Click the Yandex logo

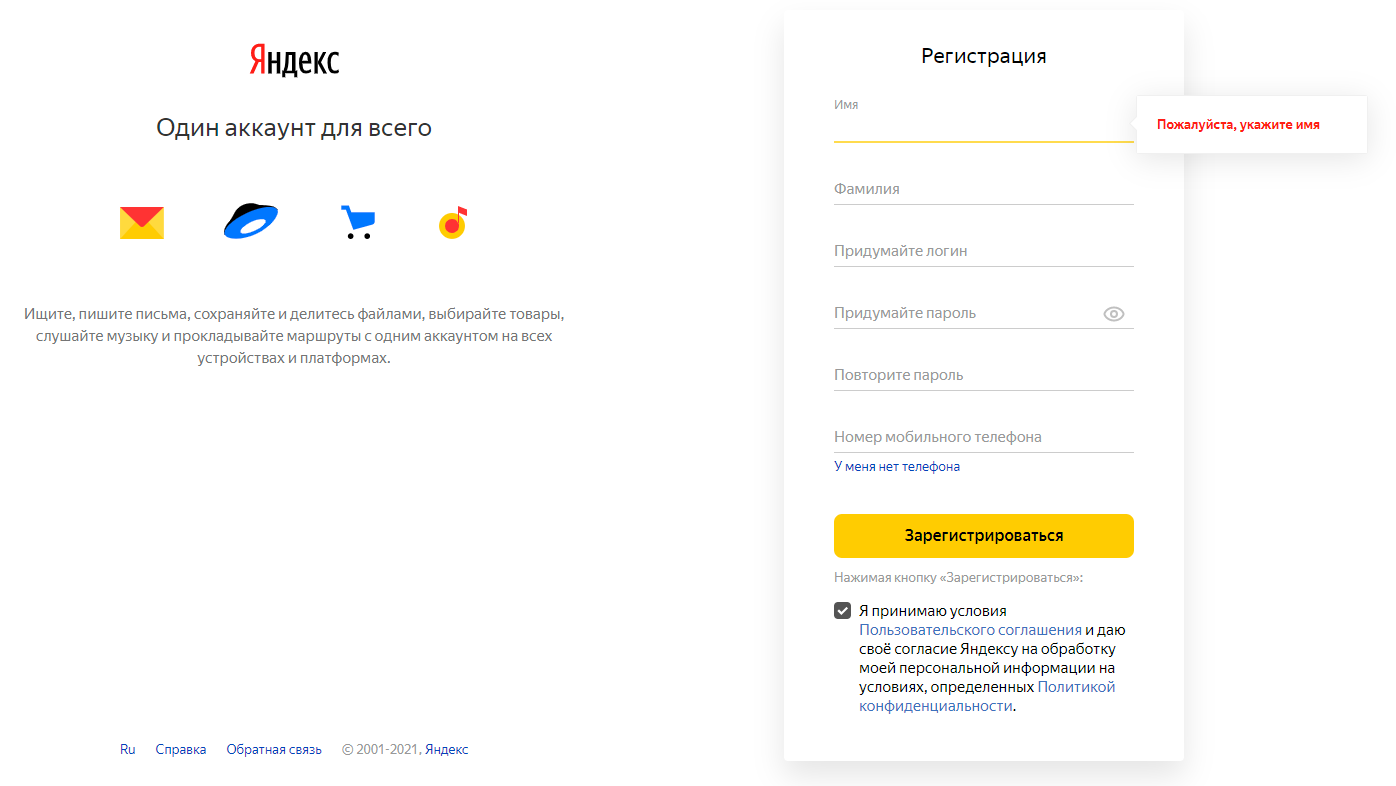coord(294,60)
